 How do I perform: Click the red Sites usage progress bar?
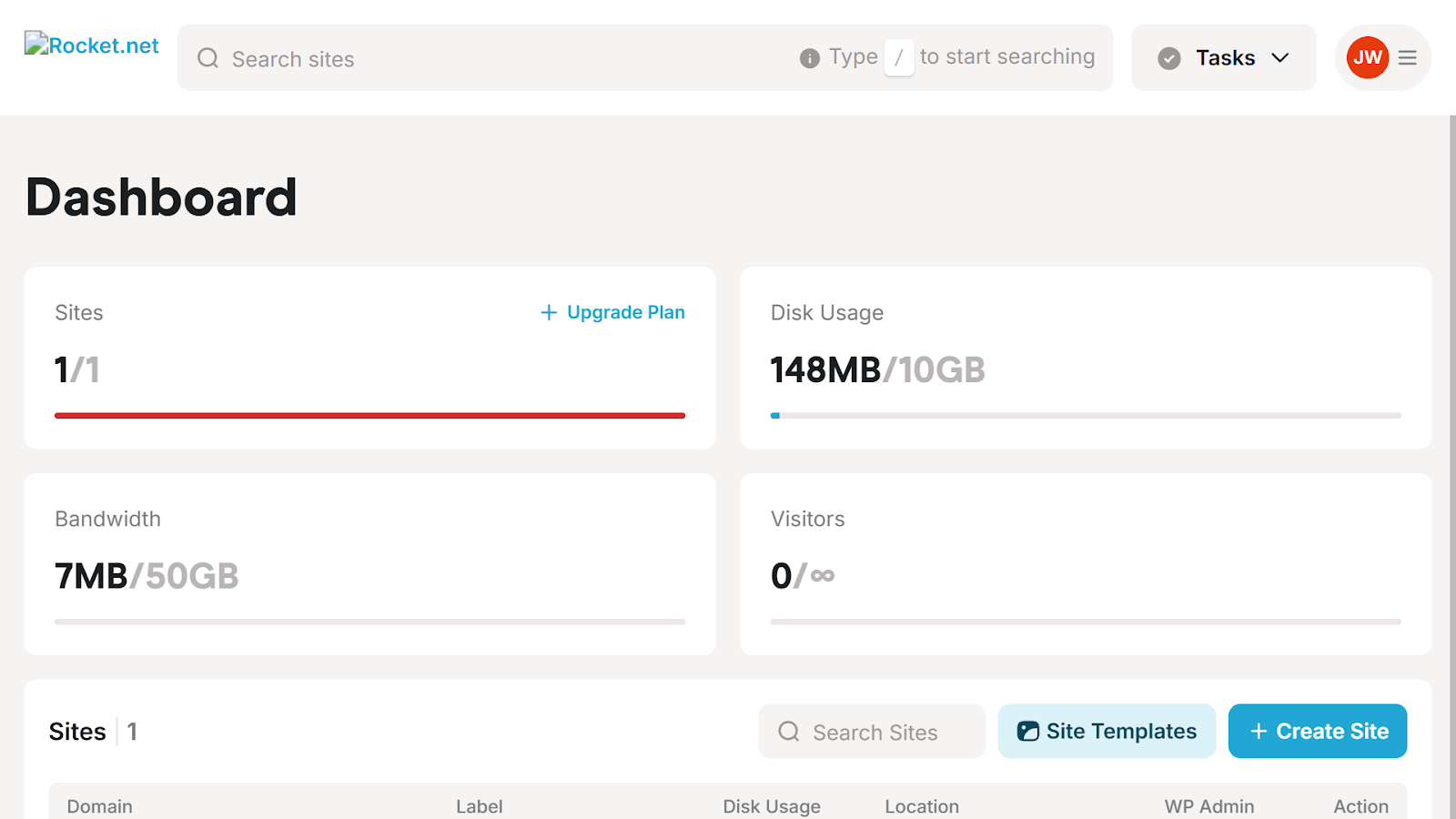(369, 415)
